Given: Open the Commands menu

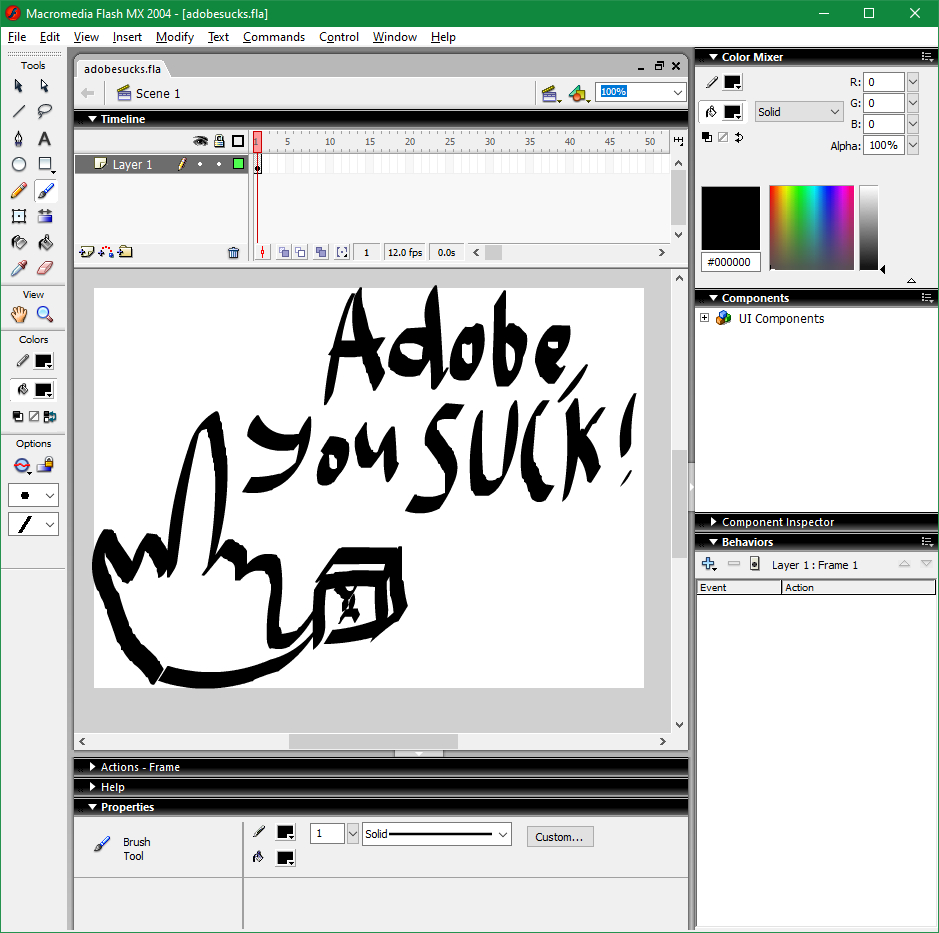Looking at the screenshot, I should (x=273, y=37).
